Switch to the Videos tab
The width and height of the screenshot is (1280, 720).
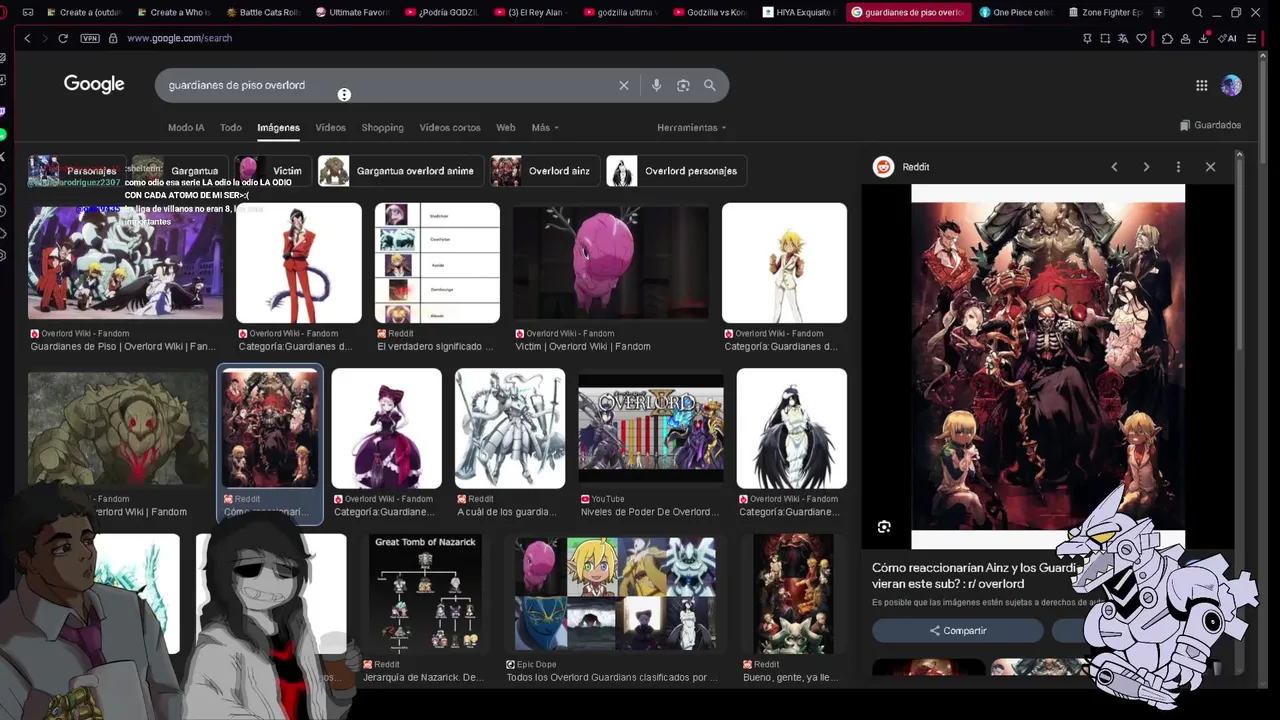330,128
